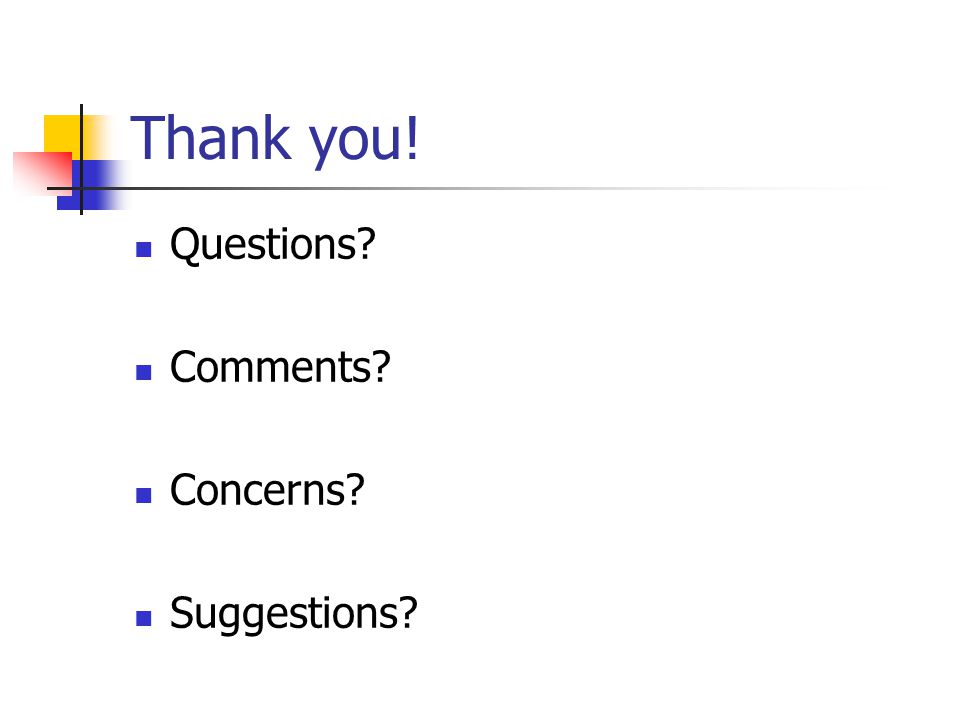Select the "Comments?" bullet text
Screen dimensions: 960x720
click(x=280, y=367)
